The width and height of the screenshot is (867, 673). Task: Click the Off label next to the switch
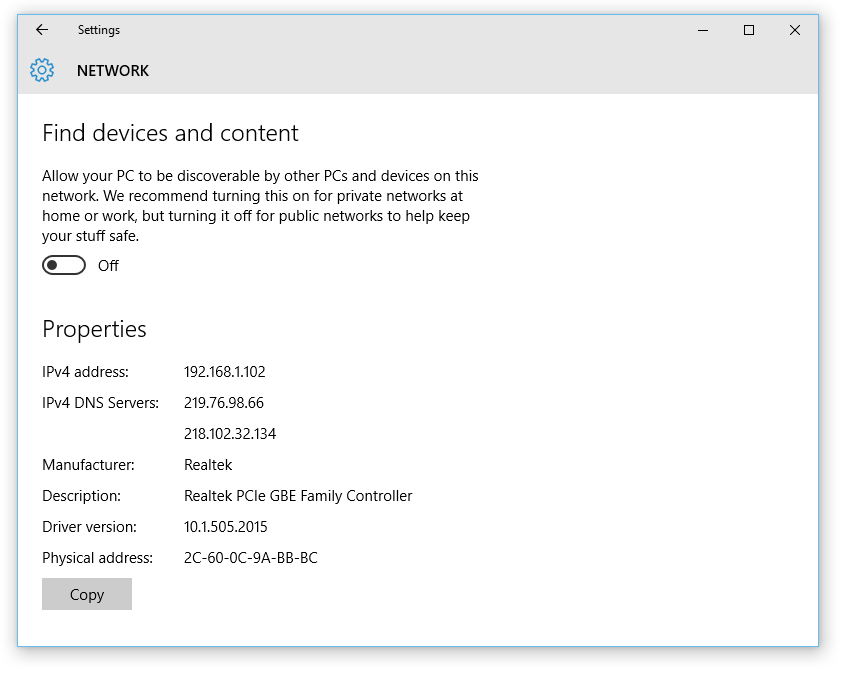pos(108,265)
